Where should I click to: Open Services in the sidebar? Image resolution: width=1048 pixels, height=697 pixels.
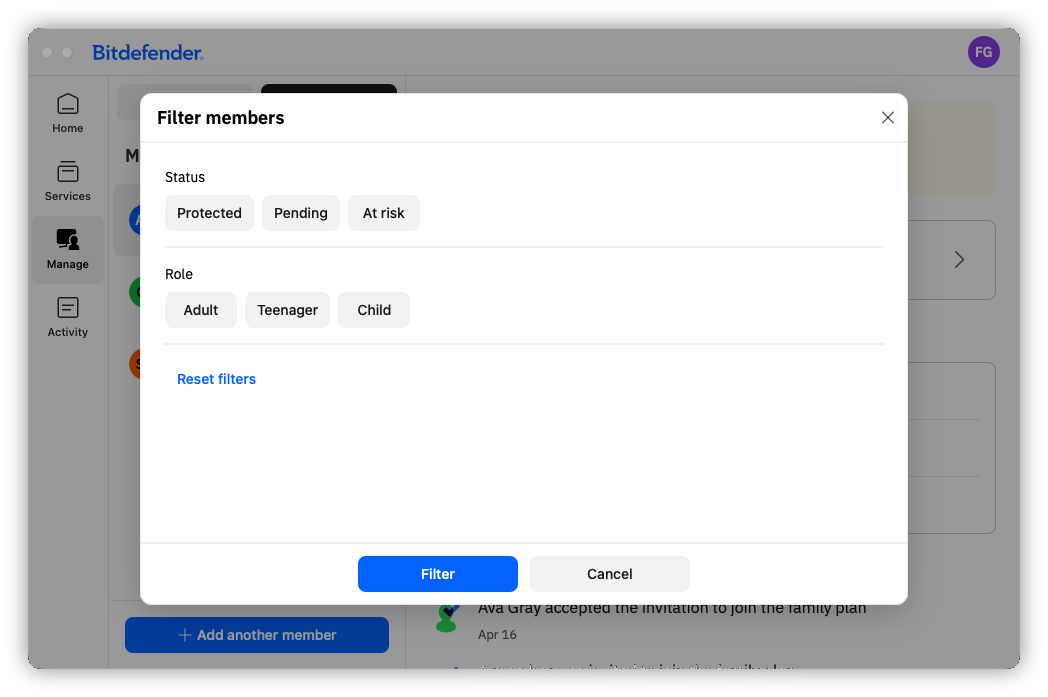(68, 182)
